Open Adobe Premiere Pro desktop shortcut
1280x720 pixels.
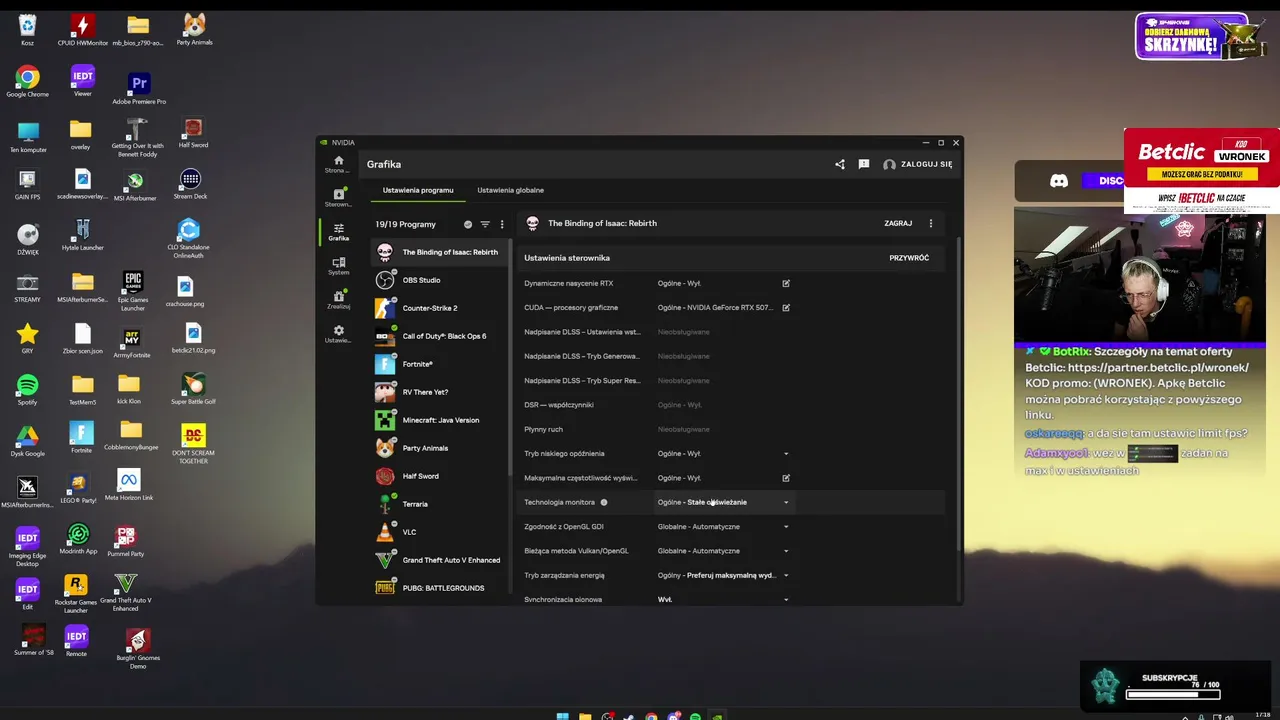coord(139,89)
